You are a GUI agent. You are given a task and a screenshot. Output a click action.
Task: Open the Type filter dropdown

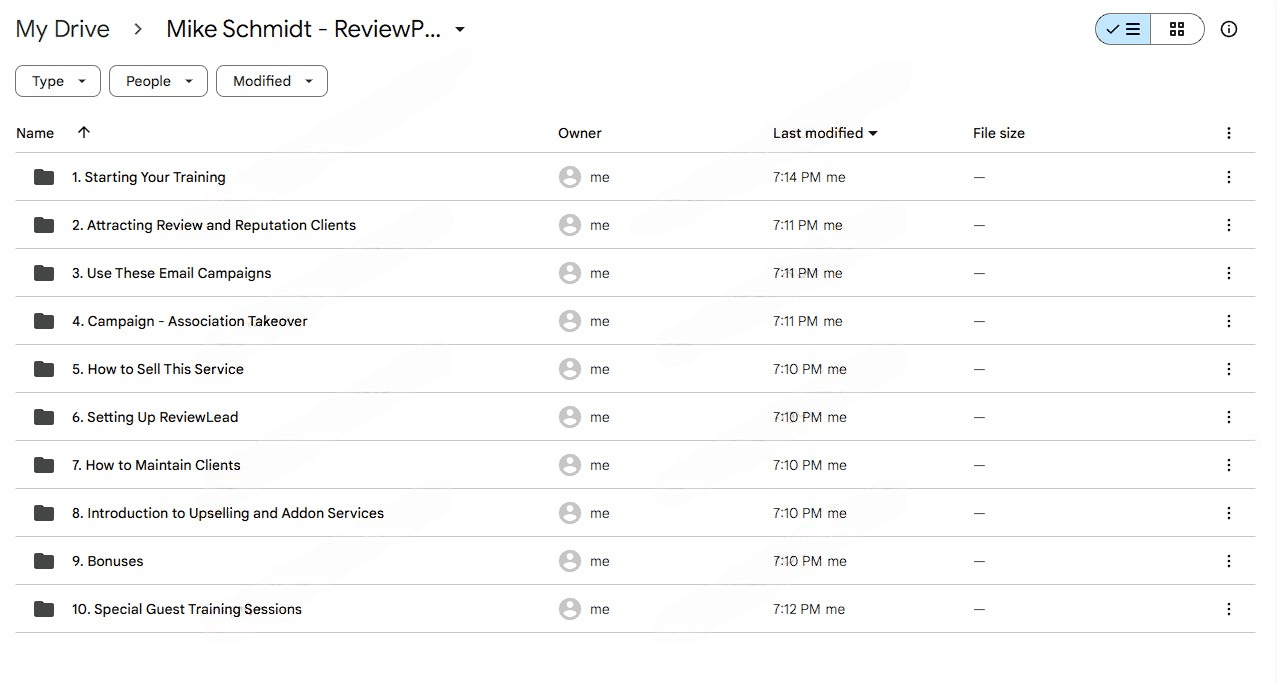point(58,81)
